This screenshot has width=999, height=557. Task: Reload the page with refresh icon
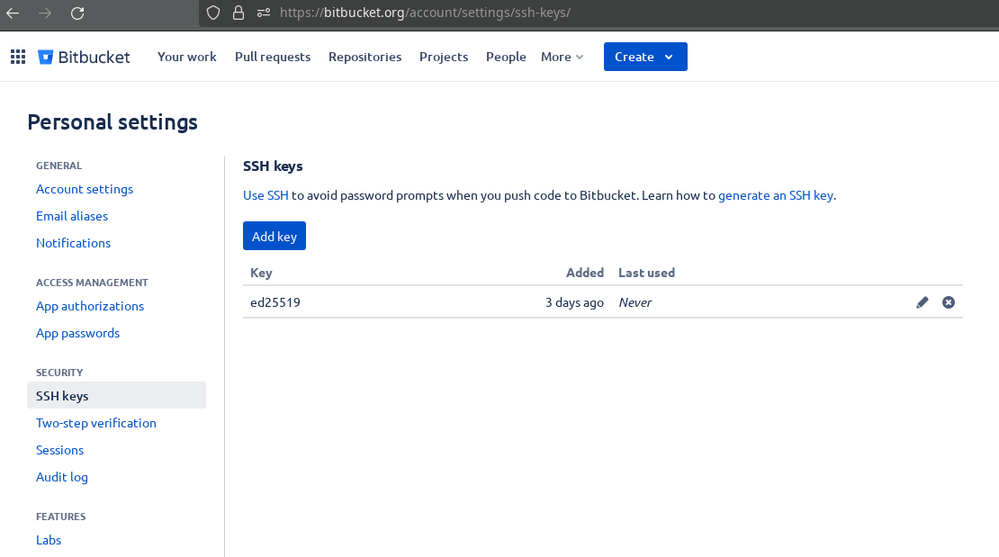coord(77,13)
